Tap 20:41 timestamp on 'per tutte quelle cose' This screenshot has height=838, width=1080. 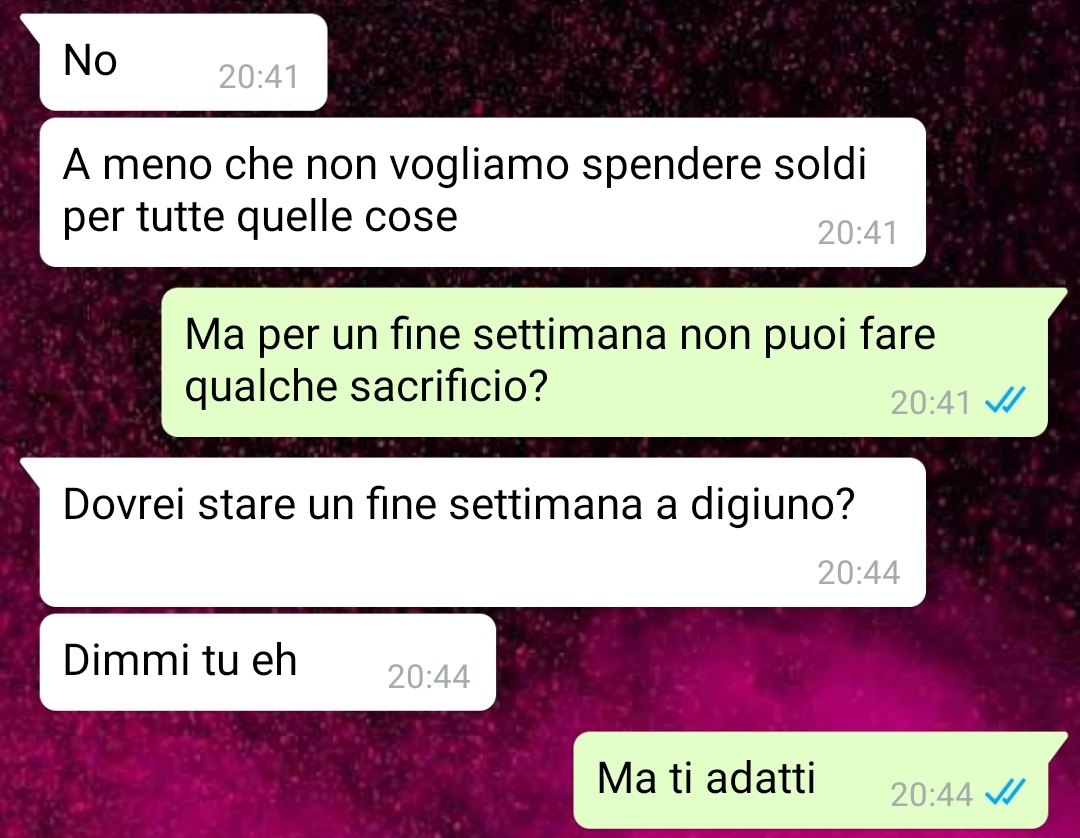click(858, 233)
